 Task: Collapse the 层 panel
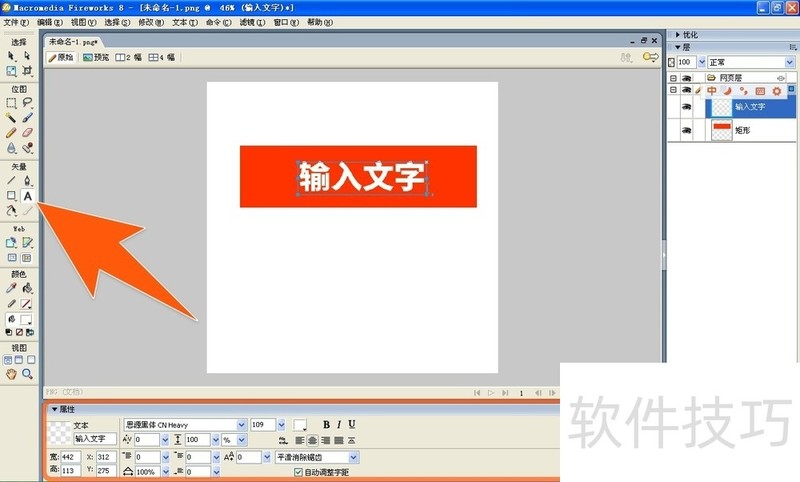(x=678, y=47)
